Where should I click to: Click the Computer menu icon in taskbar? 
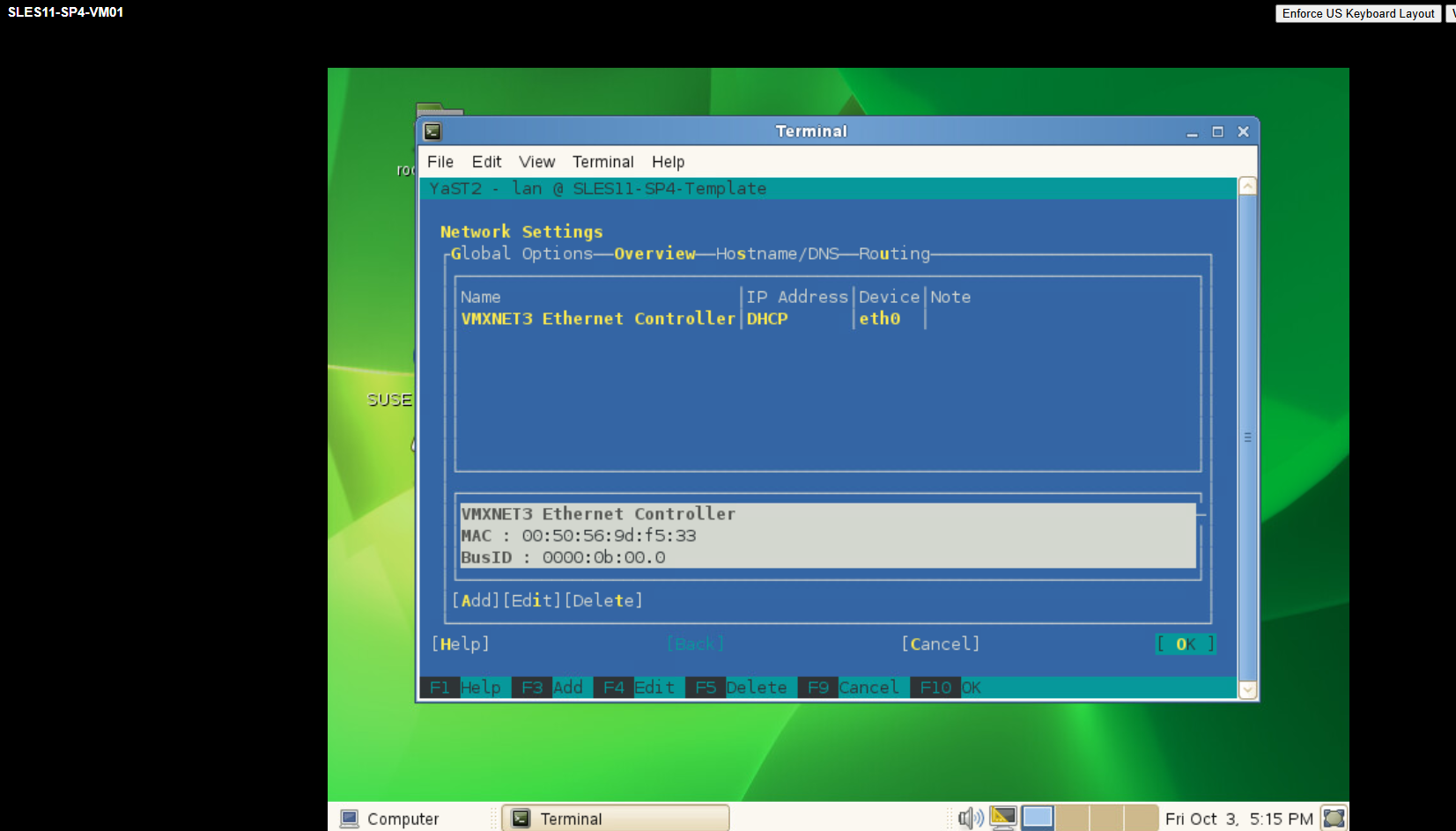350,819
